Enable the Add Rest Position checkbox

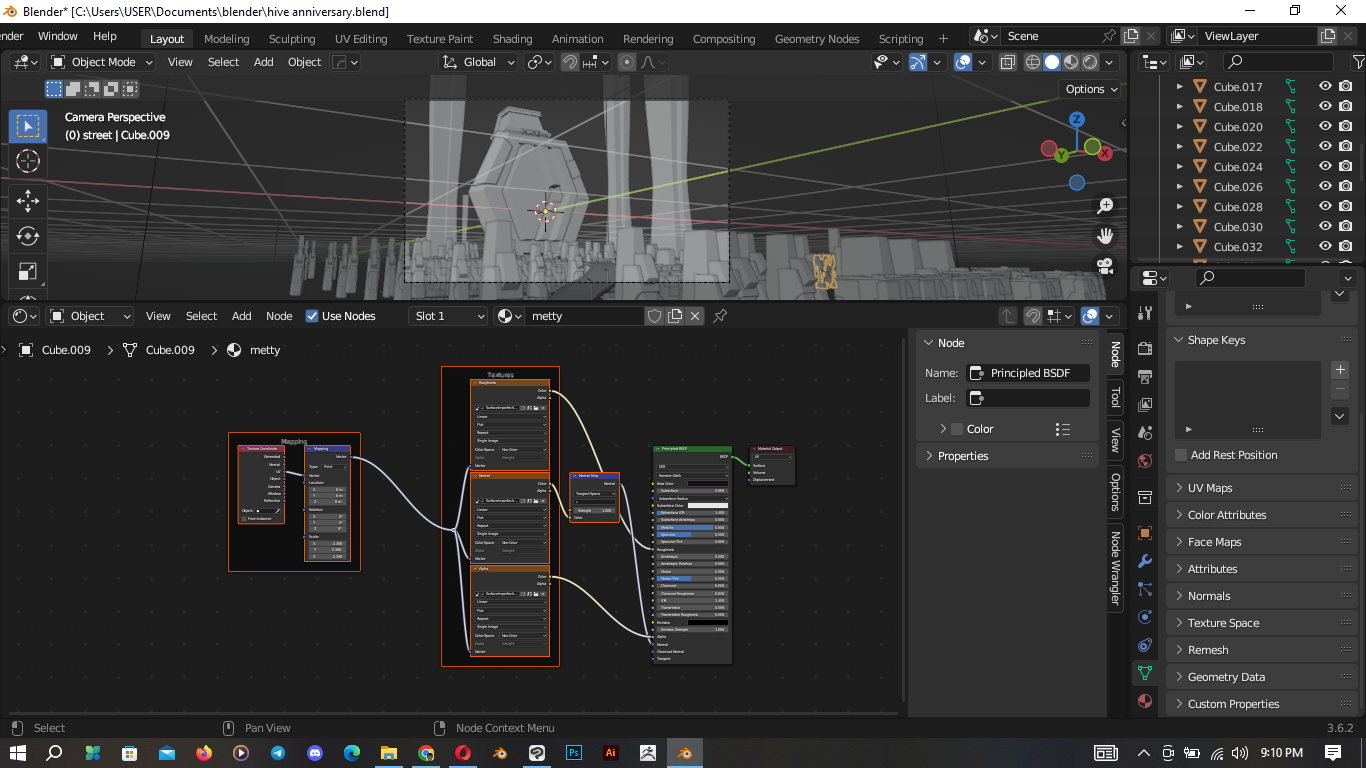coord(1181,455)
